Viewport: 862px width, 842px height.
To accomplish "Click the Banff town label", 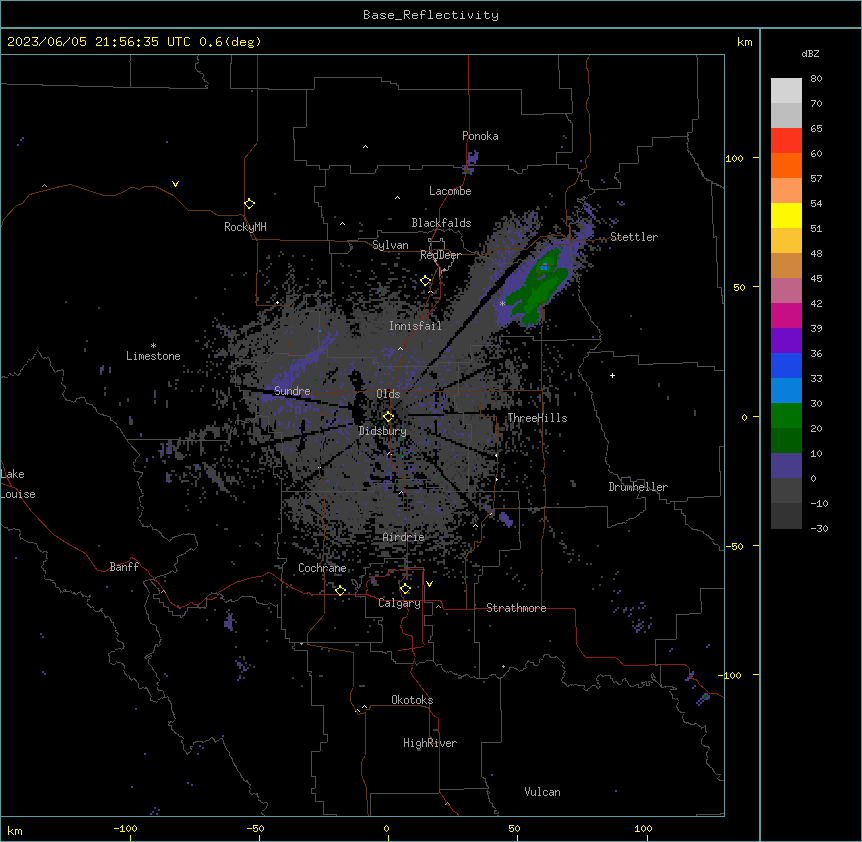I will pyautogui.click(x=124, y=567).
